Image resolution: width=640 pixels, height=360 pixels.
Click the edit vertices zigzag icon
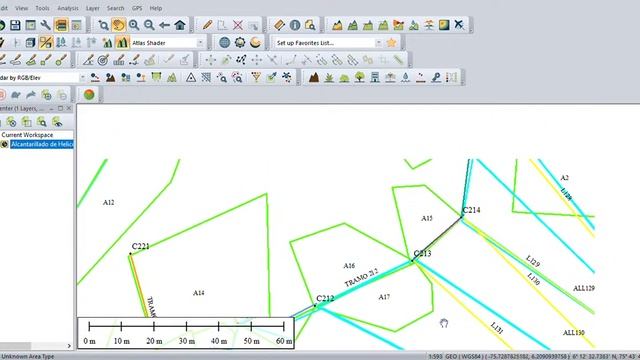pos(241,60)
